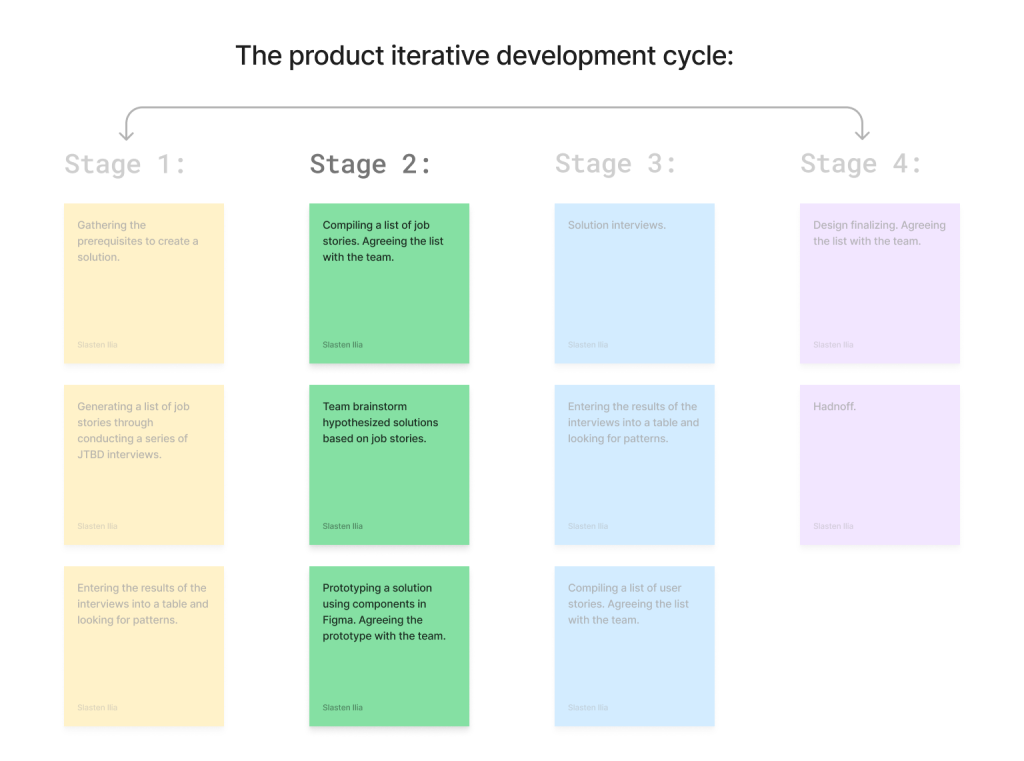This screenshot has width=1024, height=761.
Task: Click the author name on the "Team brainstorm" note
Action: (343, 526)
